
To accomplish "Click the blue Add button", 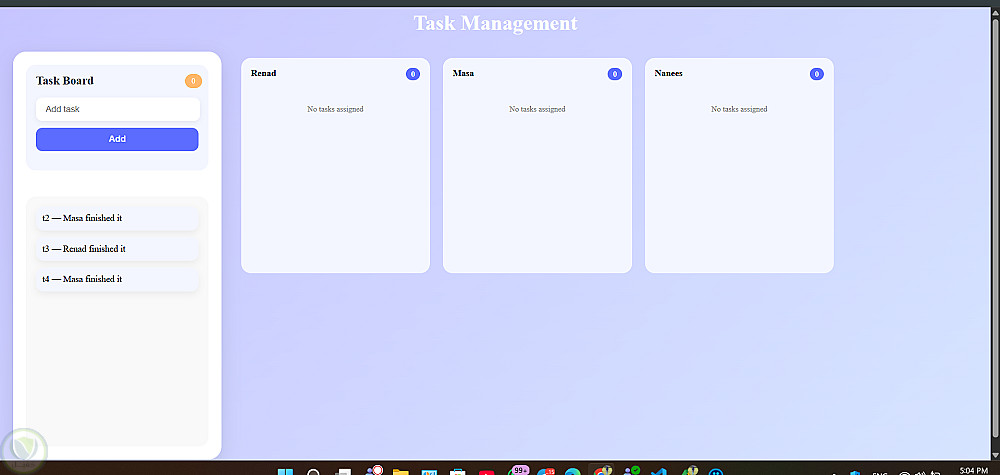I will 117,139.
